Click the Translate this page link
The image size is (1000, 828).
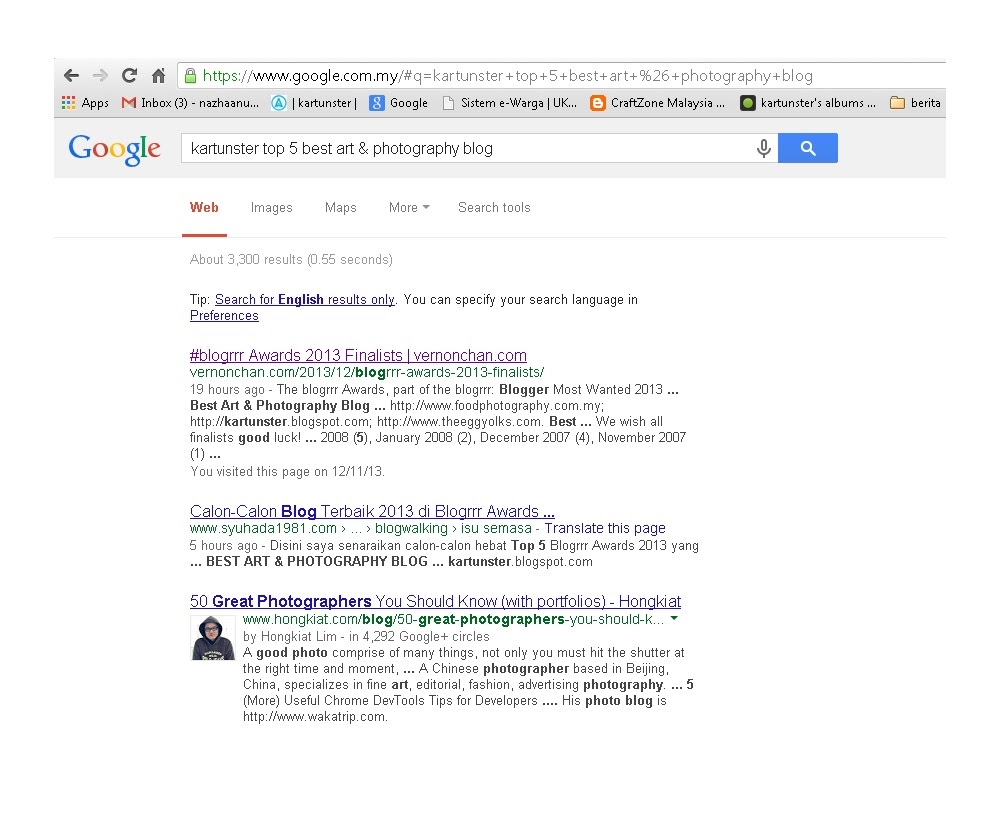[605, 528]
